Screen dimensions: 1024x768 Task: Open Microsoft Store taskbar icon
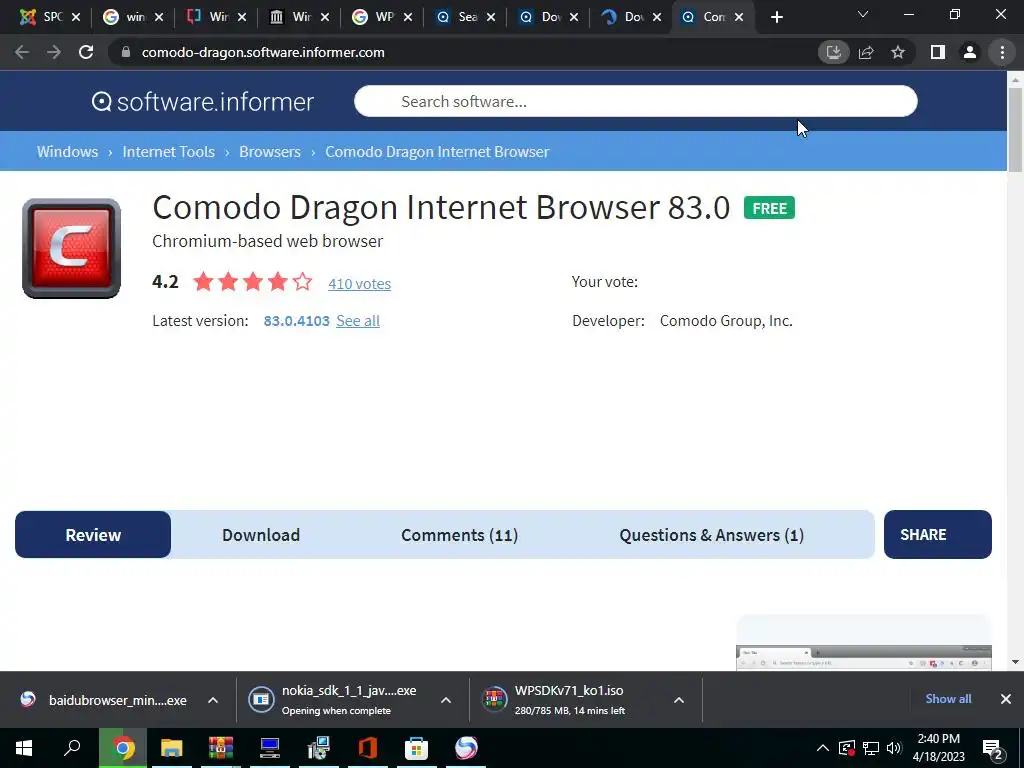pos(417,748)
